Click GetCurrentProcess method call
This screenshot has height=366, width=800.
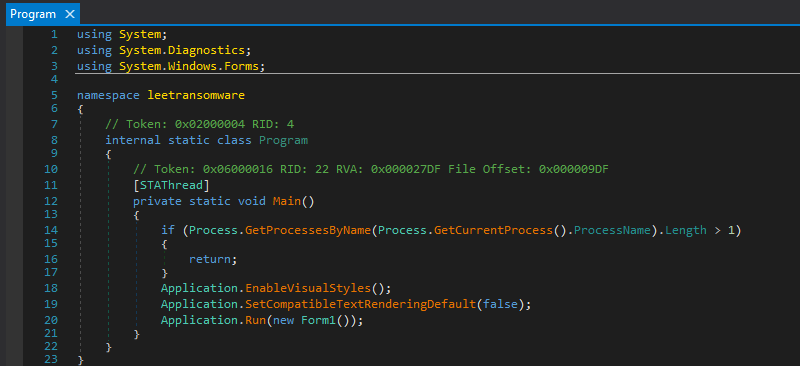coord(493,230)
